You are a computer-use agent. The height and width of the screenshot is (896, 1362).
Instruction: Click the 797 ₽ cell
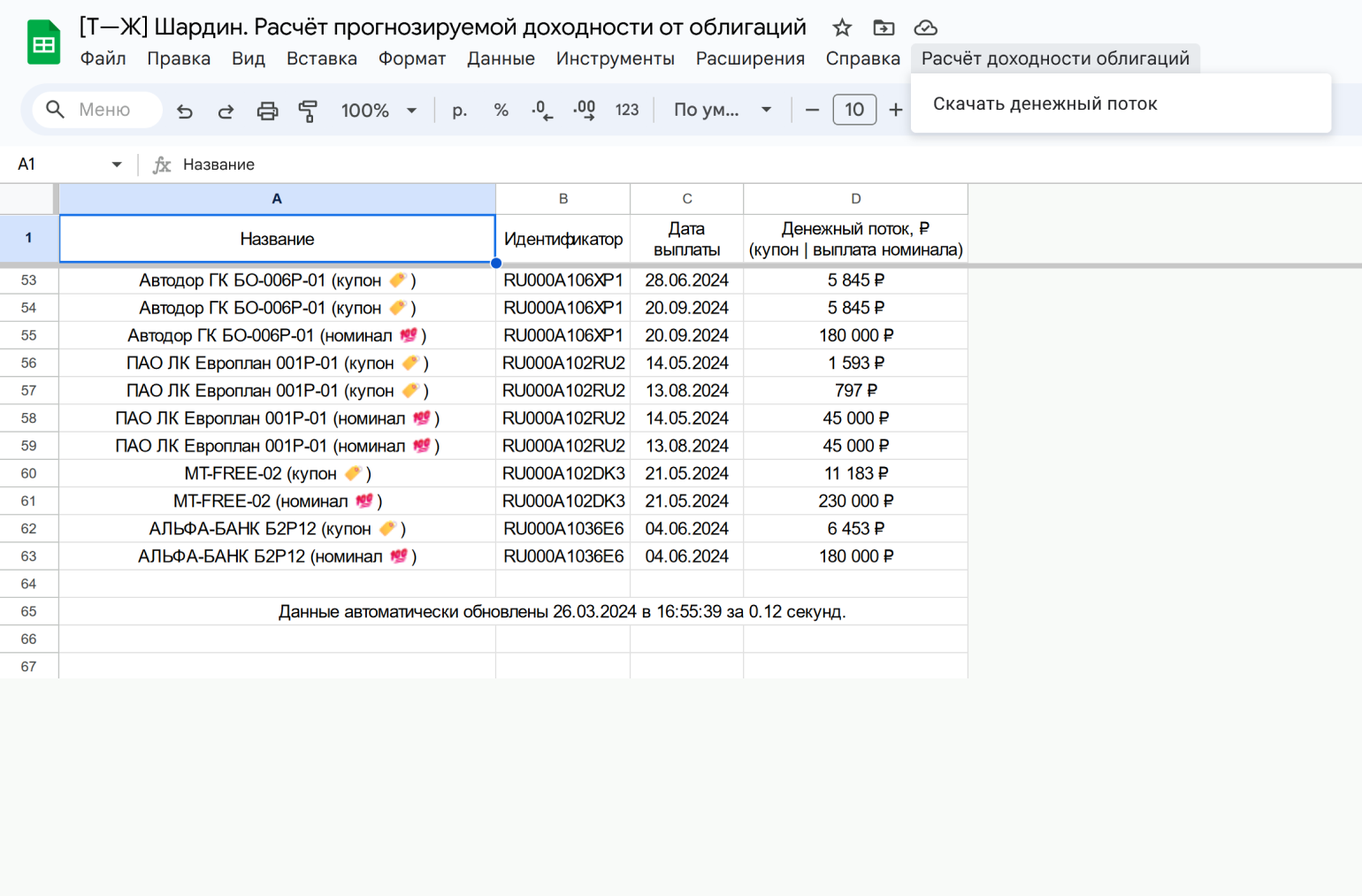tap(856, 390)
